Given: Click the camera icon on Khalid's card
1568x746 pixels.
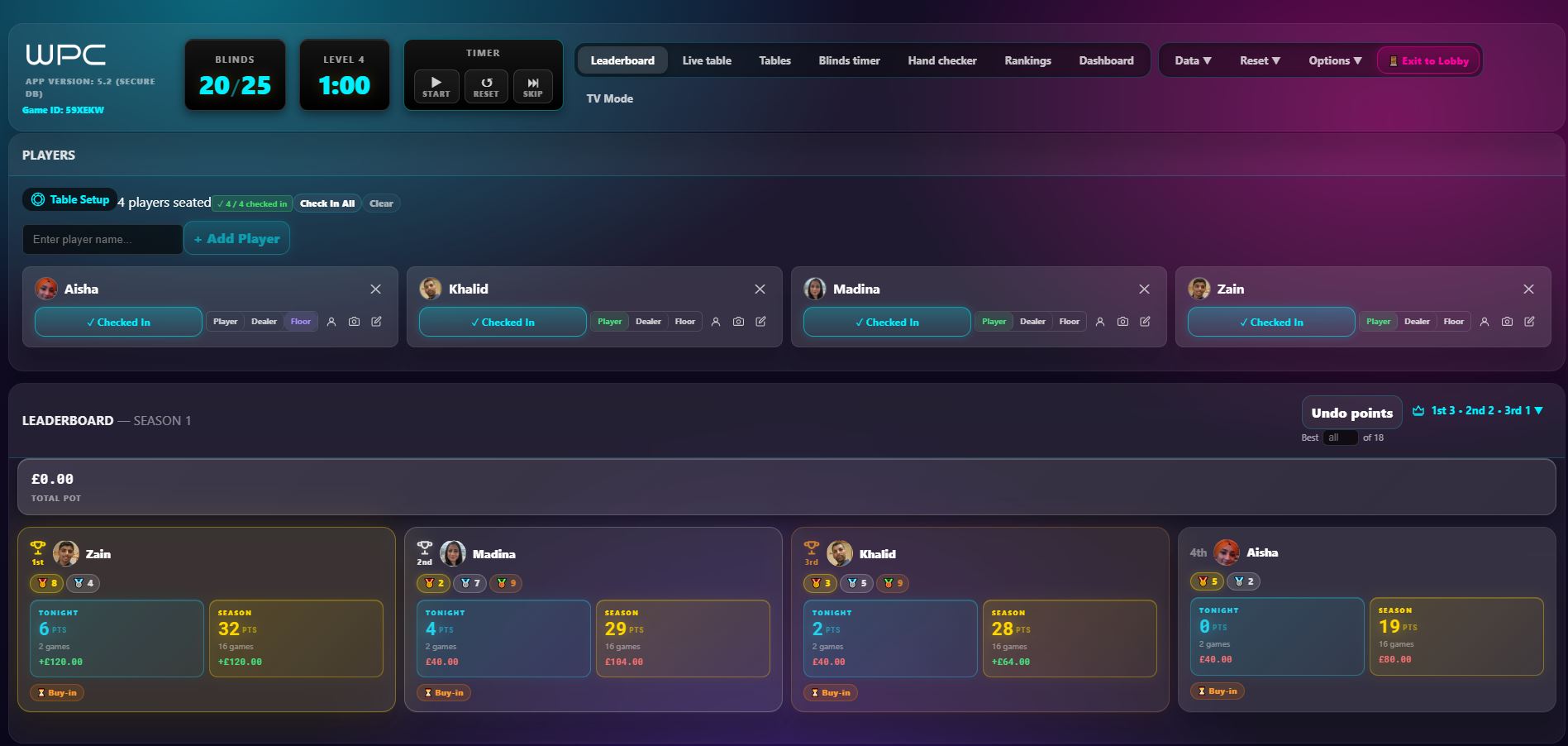Looking at the screenshot, I should coord(738,322).
